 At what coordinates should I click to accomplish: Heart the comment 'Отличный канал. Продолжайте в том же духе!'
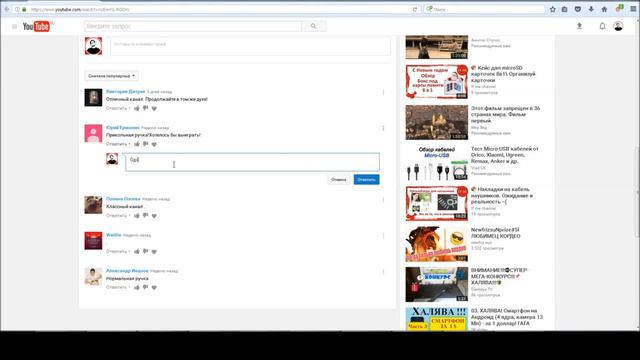click(x=154, y=109)
